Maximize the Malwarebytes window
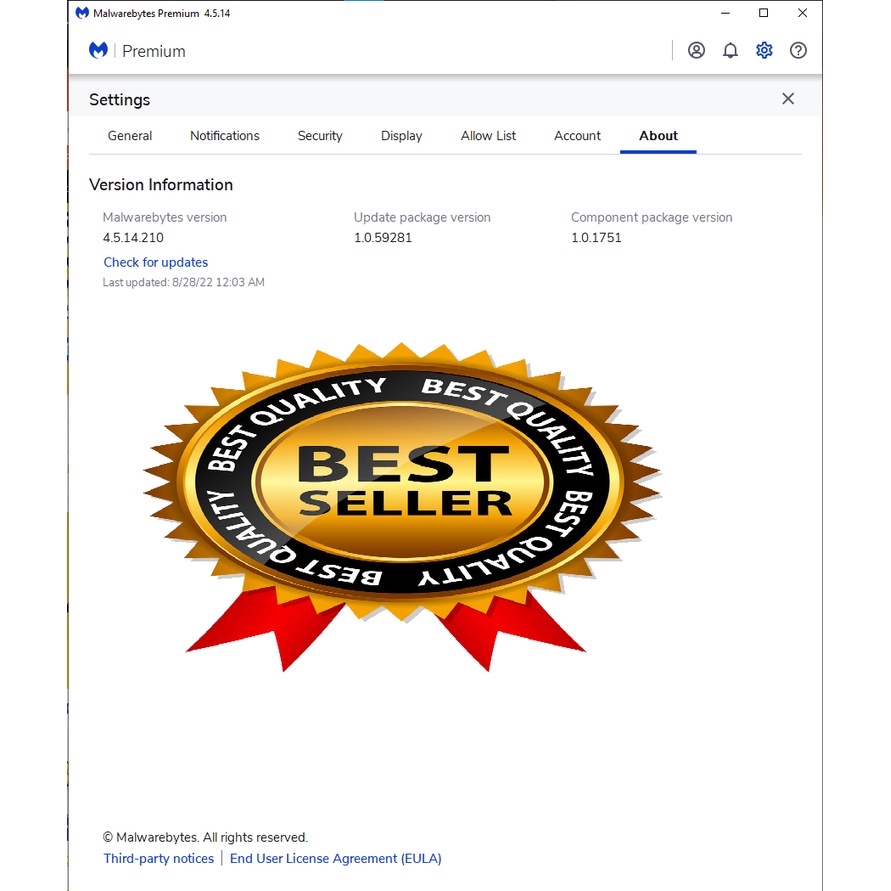The height and width of the screenshot is (891, 891). pyautogui.click(x=763, y=13)
